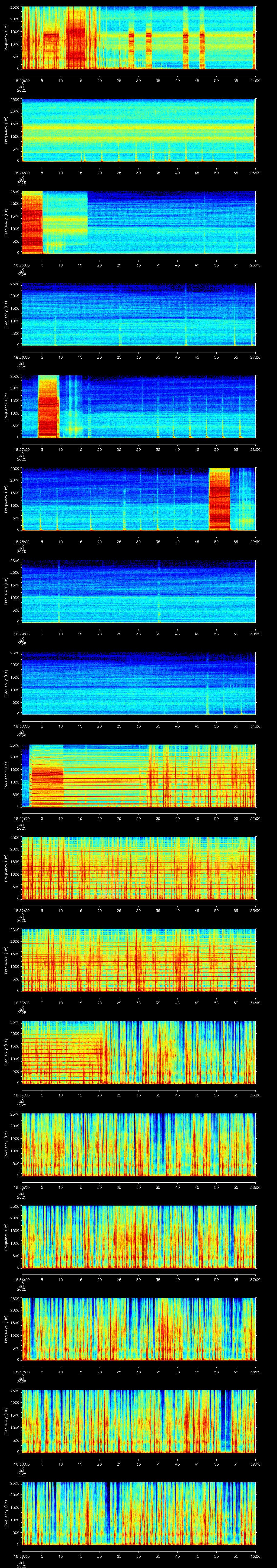Click the '18:35:00' time axis label
The height and width of the screenshot is (1568, 277).
21,1187
